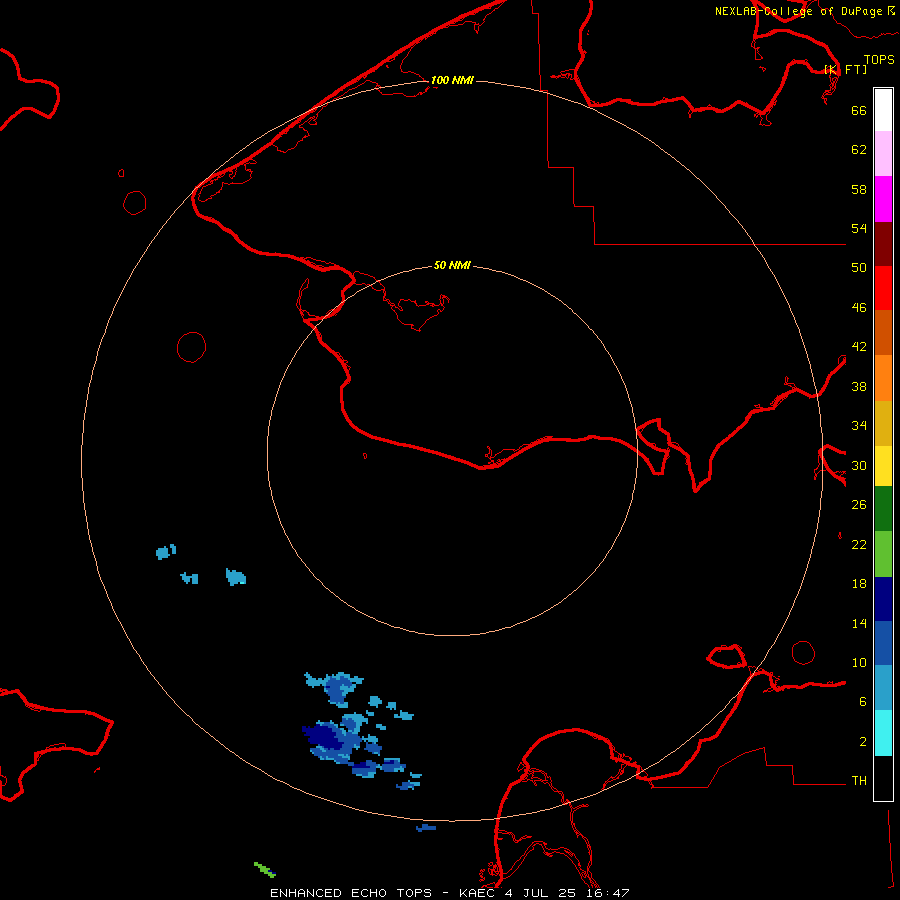900x900 pixels.
Task: Click the '66' legend value
Action: 859,110
